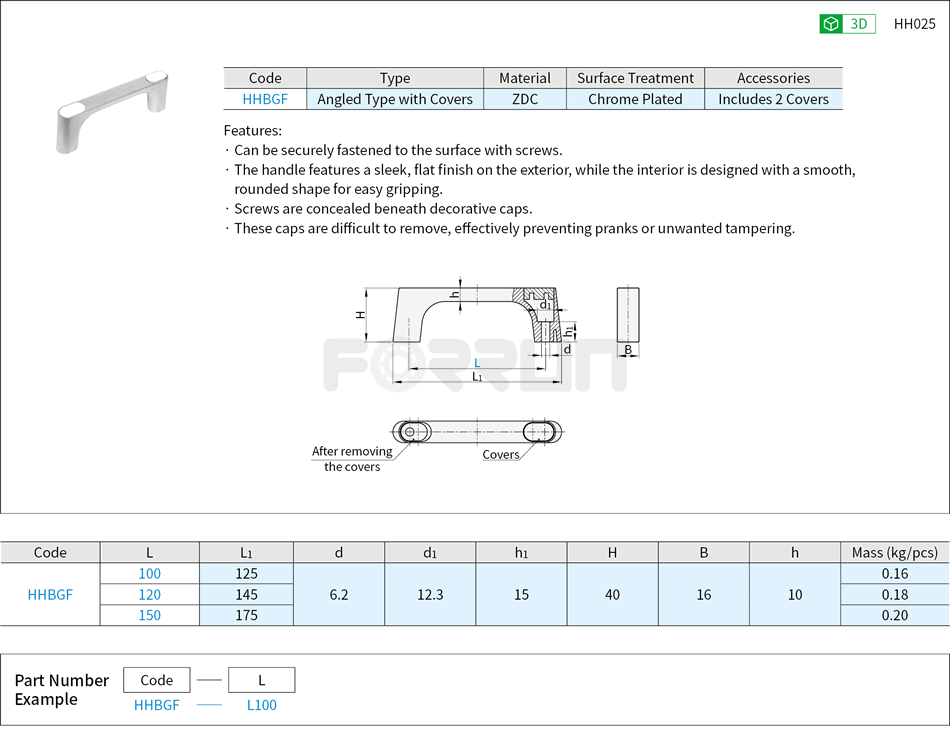The height and width of the screenshot is (730, 950).
Task: Click the ZDC material cell
Action: (524, 99)
